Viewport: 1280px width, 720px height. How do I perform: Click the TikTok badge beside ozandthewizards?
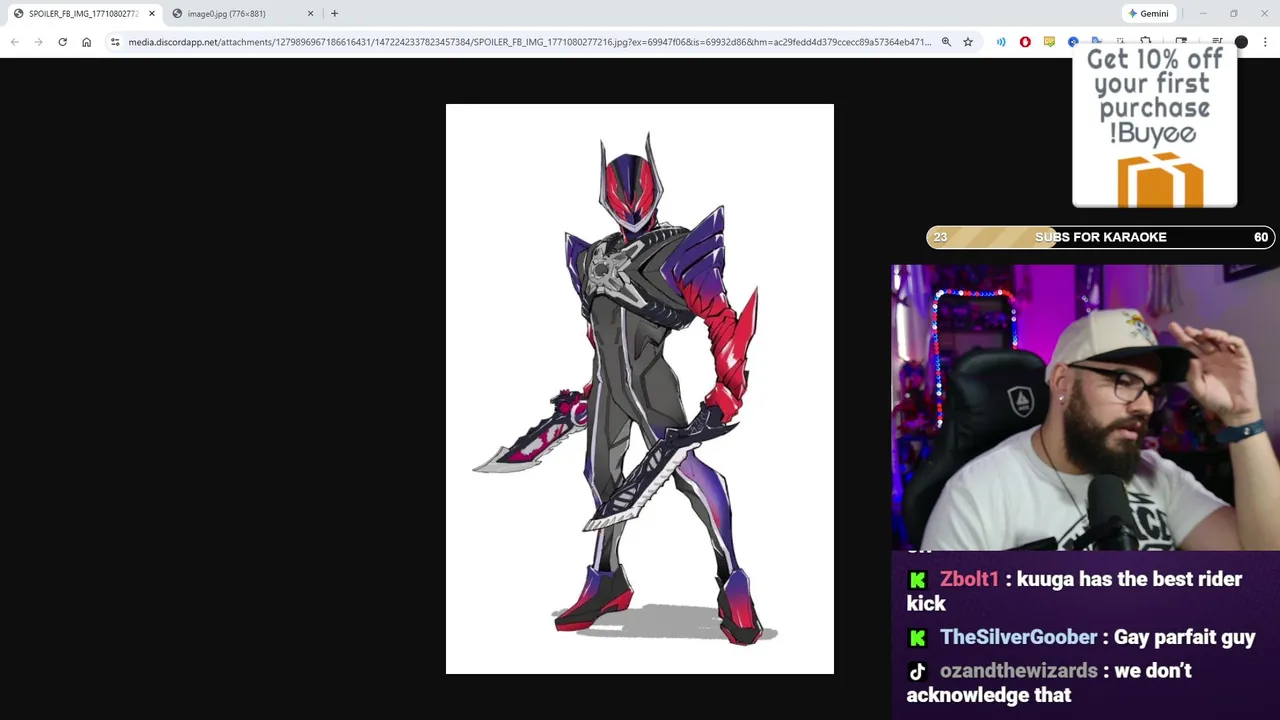coord(917,672)
